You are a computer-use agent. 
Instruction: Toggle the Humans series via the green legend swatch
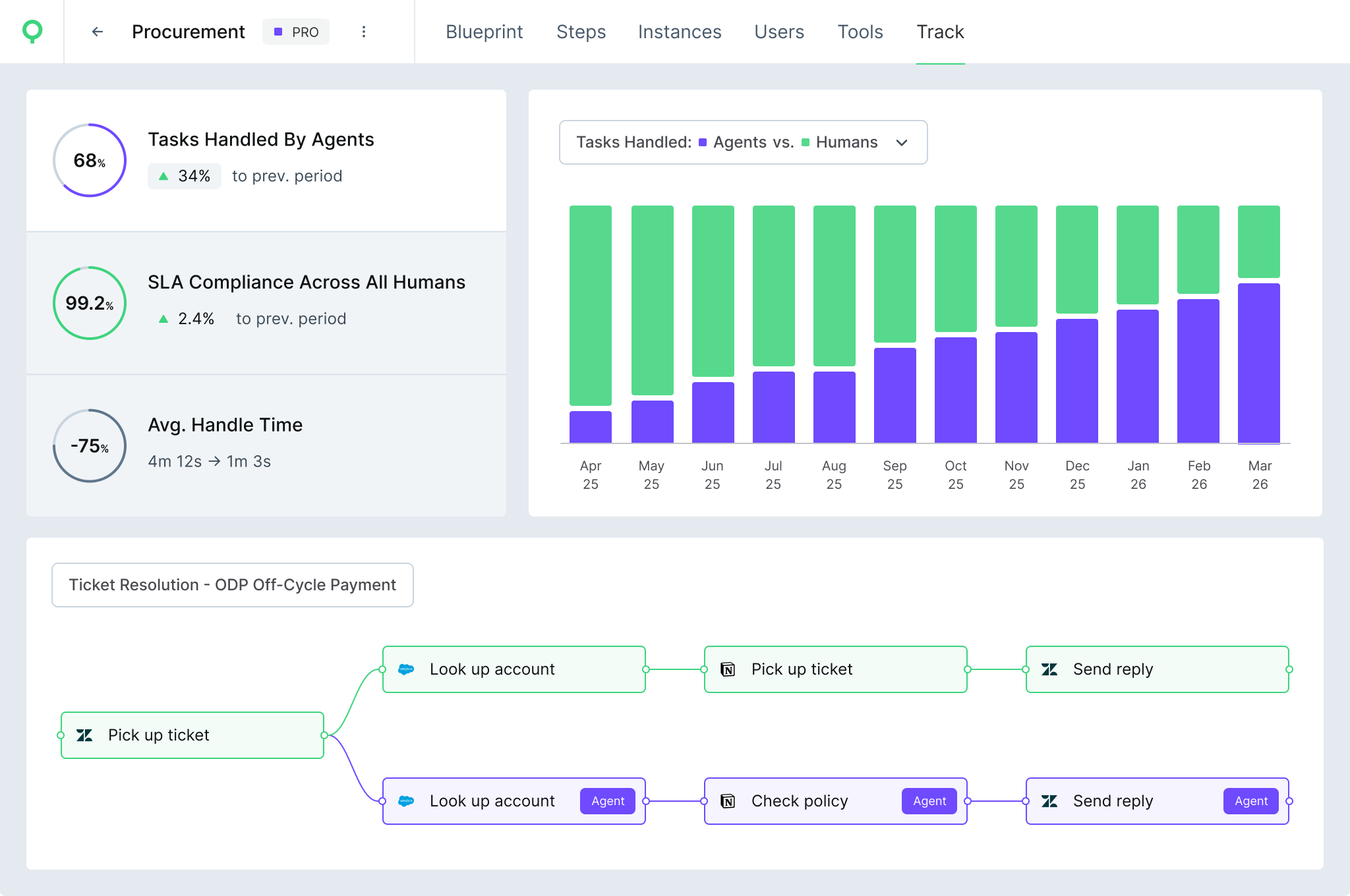click(806, 142)
